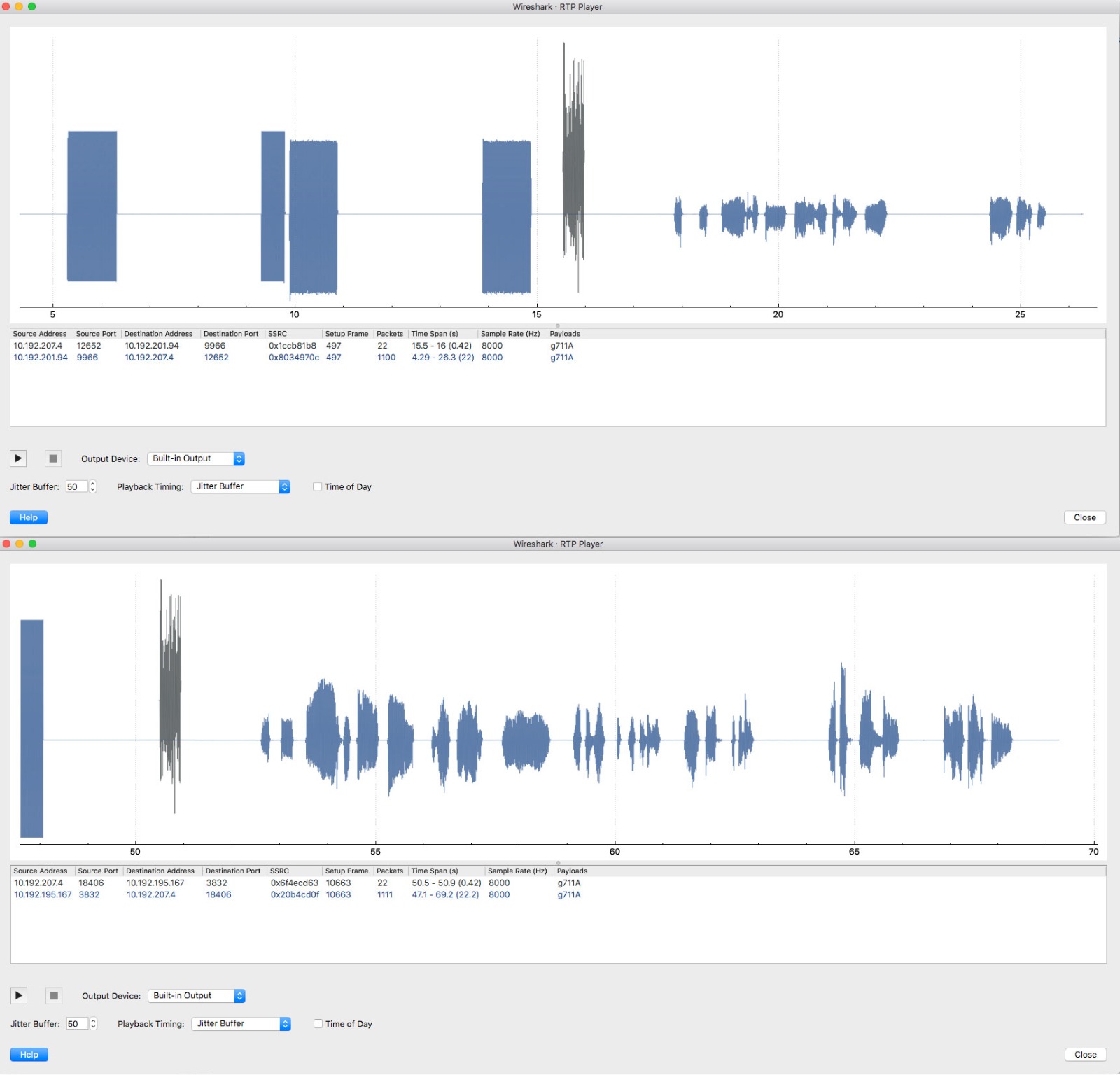
Task: Open Output Device dropdown in top window
Action: click(196, 458)
